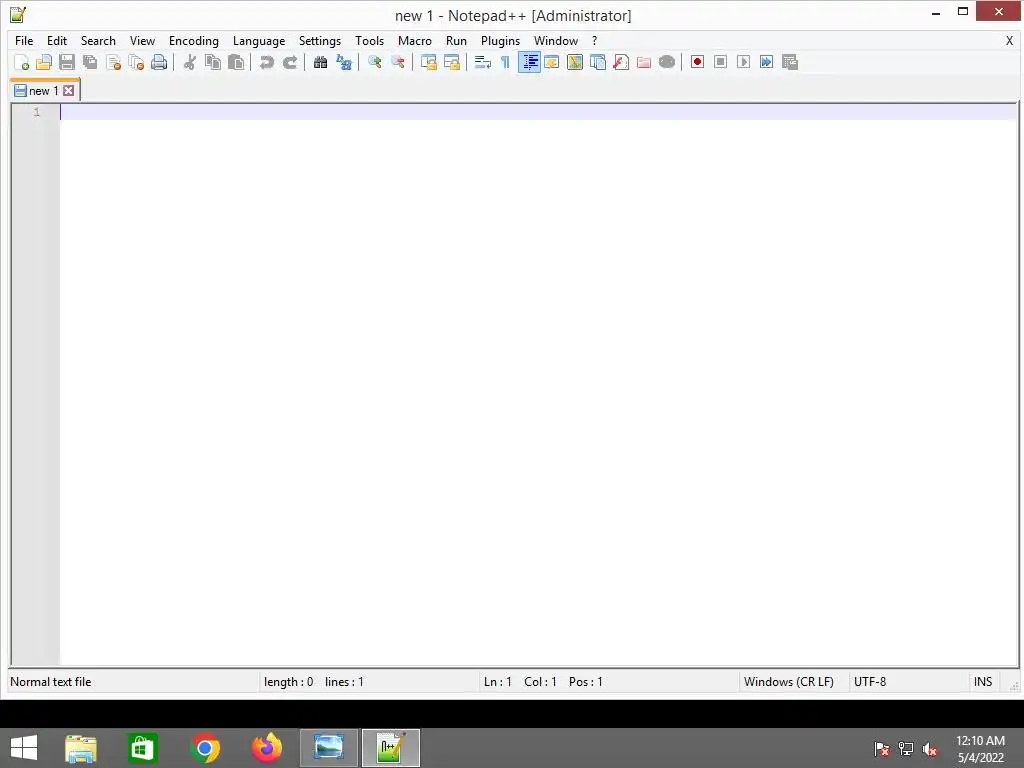Copy selection using the Copy icon
1024x768 pixels.
(212, 62)
